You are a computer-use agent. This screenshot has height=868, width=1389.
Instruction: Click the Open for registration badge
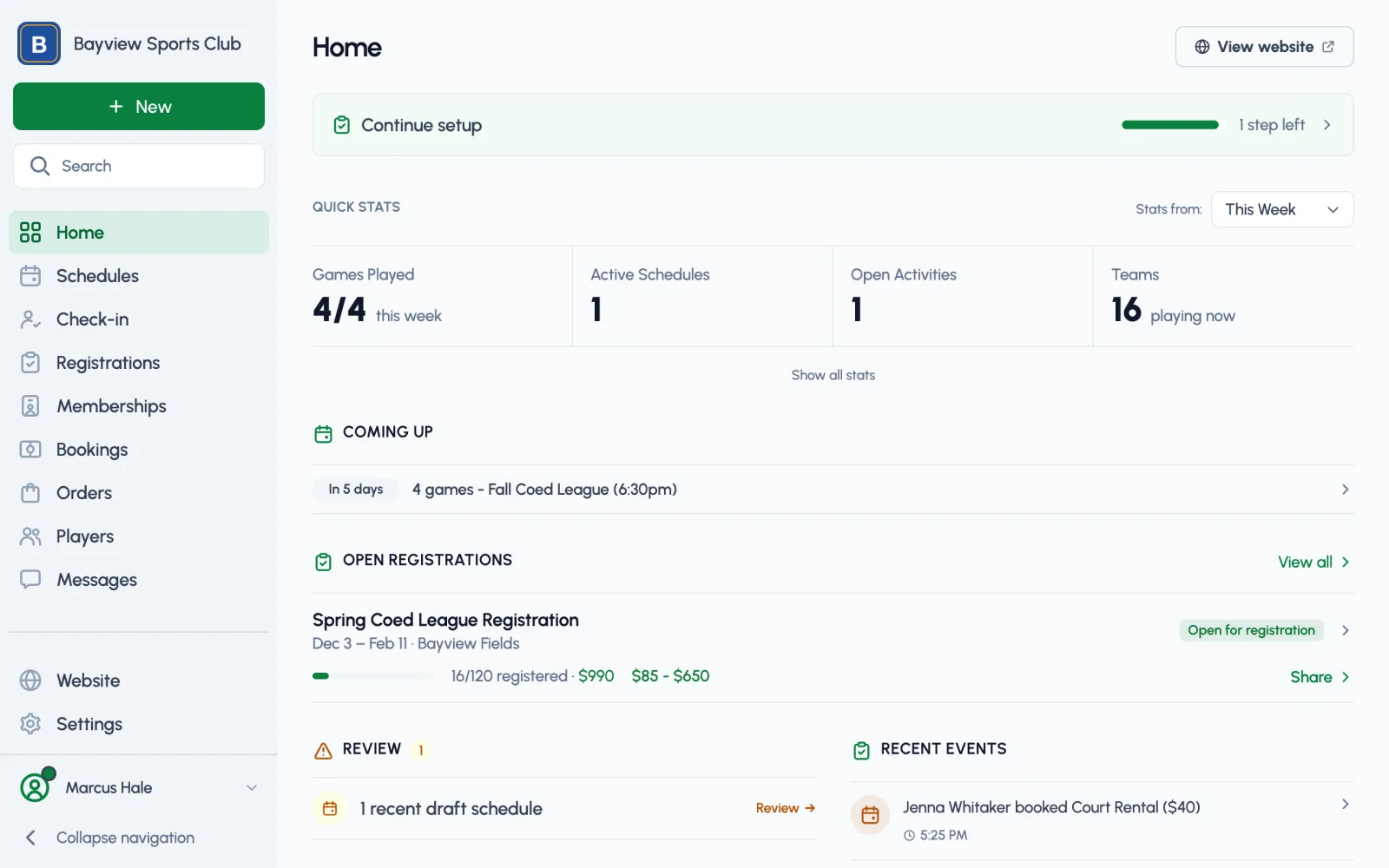click(1251, 630)
